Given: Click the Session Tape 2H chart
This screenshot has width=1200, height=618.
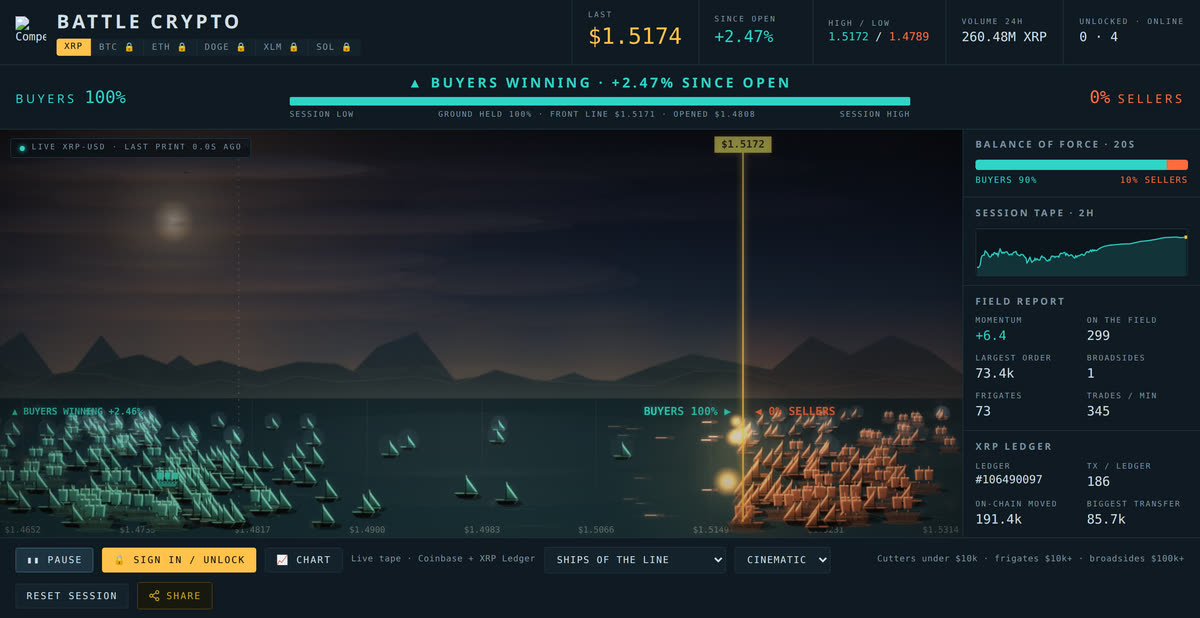Looking at the screenshot, I should click(1081, 252).
